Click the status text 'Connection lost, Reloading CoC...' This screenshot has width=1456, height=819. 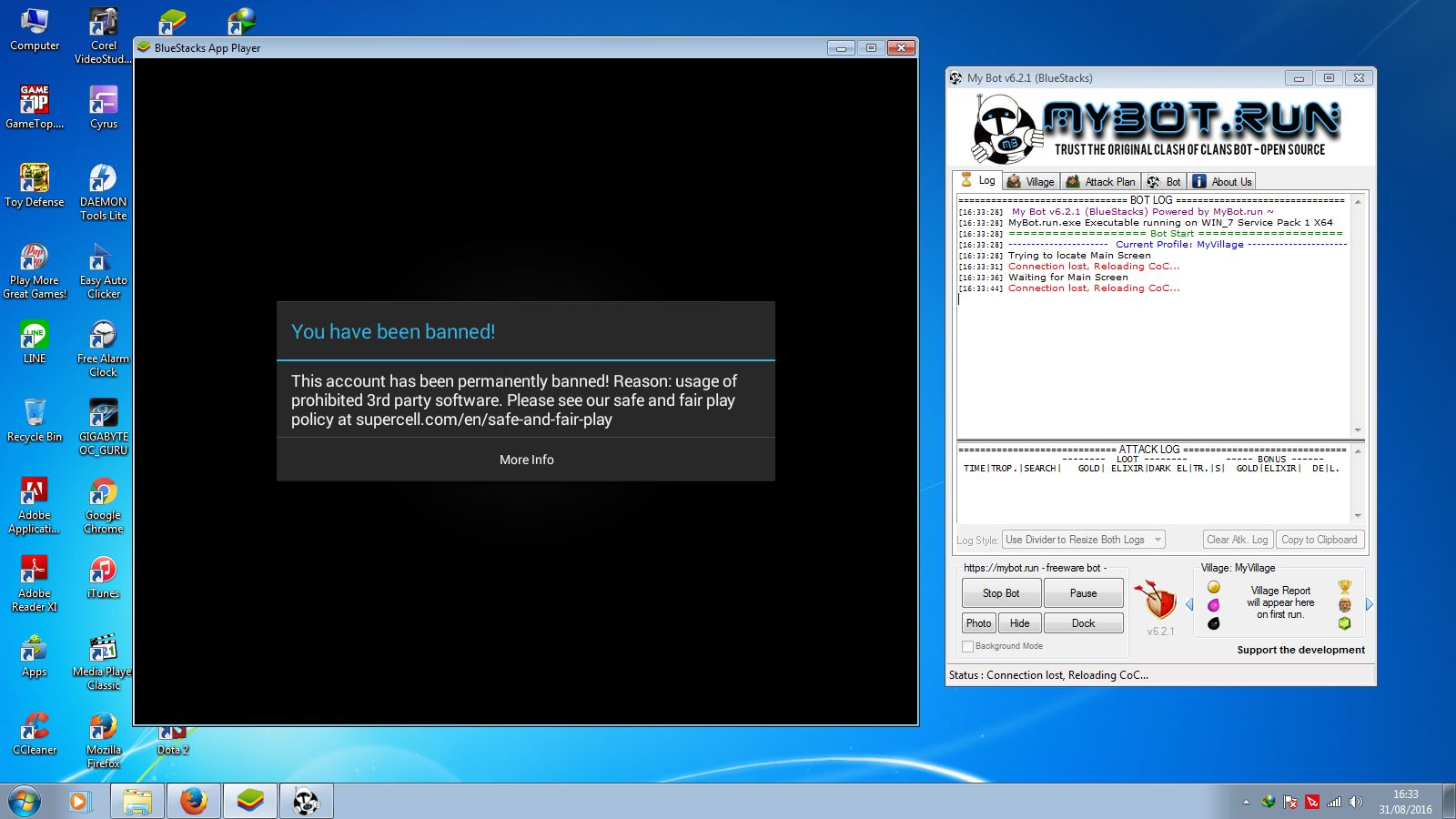point(1067,675)
